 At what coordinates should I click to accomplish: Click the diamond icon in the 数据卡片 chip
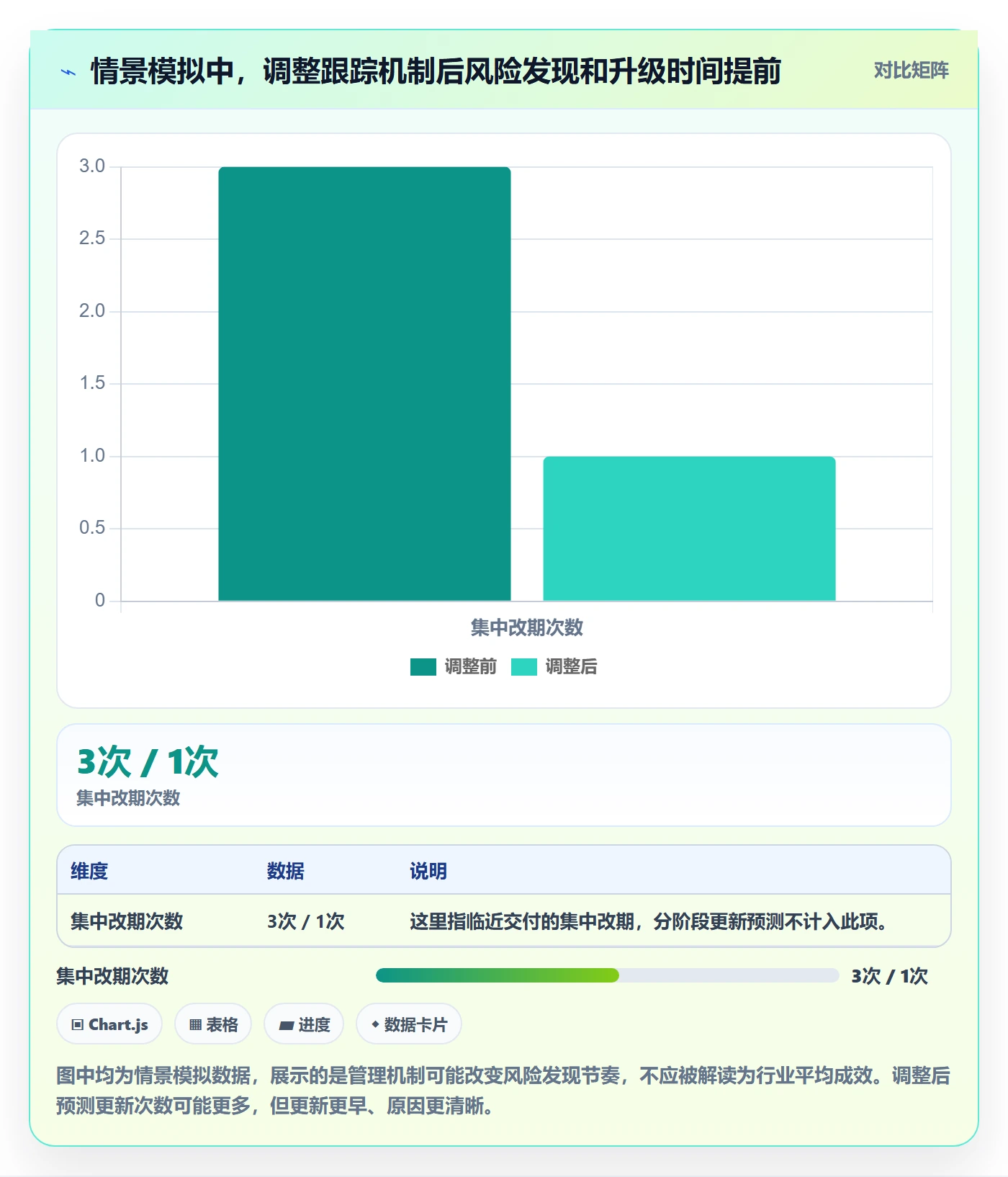point(375,1024)
